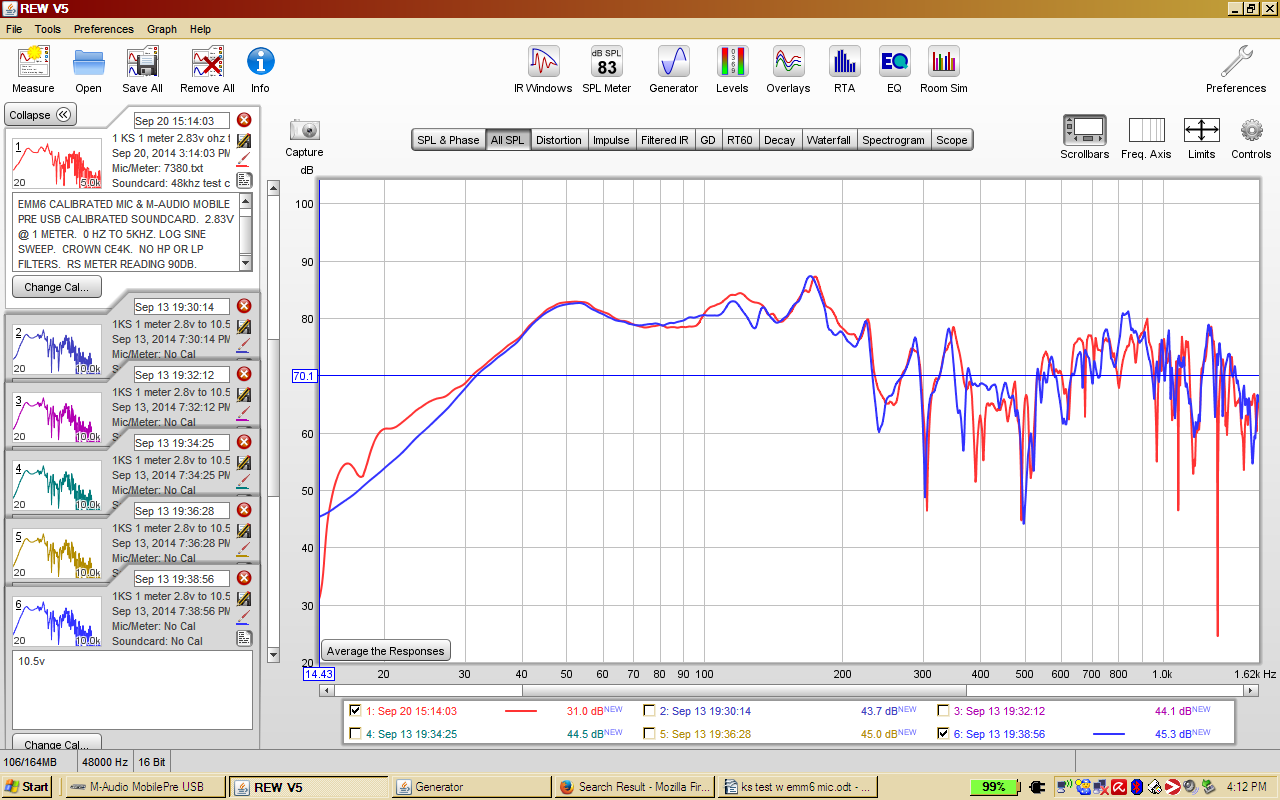1280x800 pixels.
Task: Open the Preferences menu
Action: [x=103, y=29]
